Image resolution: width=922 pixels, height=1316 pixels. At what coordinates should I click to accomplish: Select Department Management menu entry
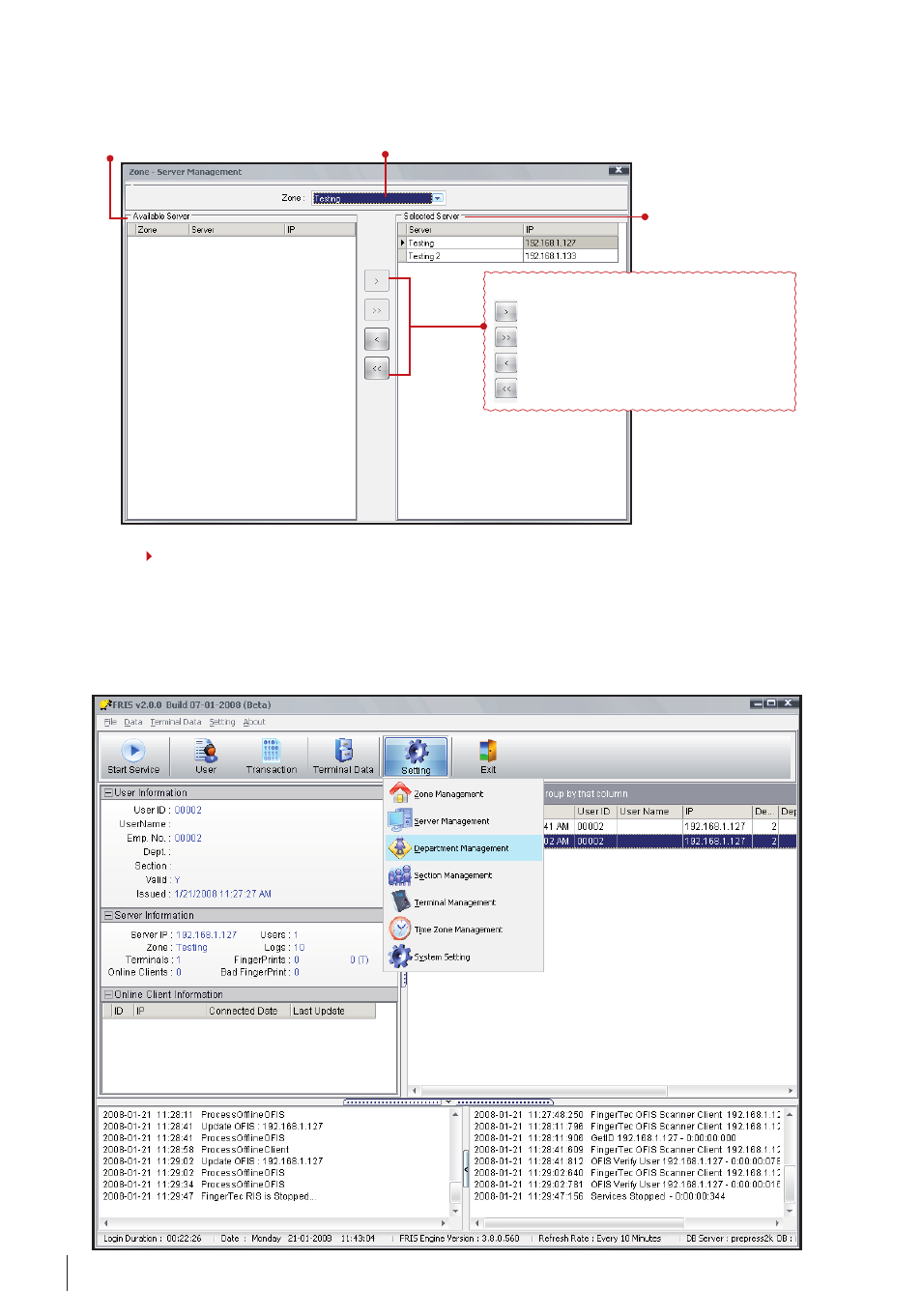464,847
